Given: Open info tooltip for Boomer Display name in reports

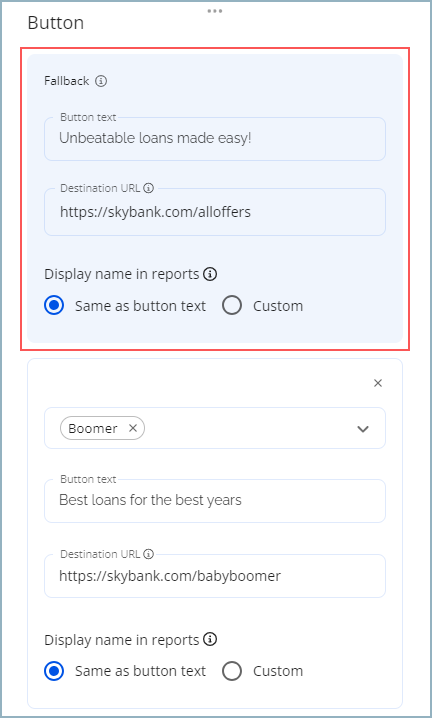Looking at the screenshot, I should [210, 639].
